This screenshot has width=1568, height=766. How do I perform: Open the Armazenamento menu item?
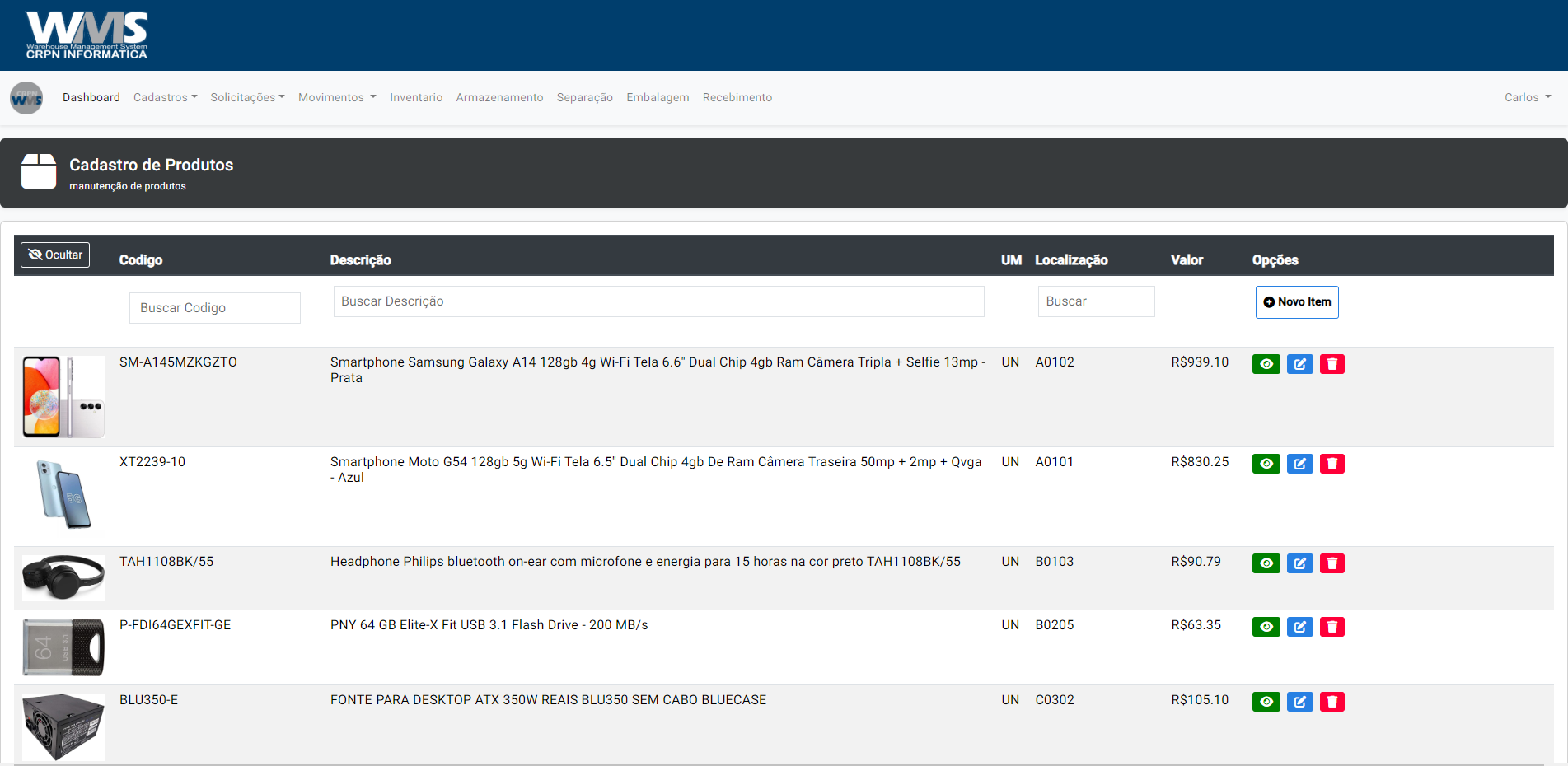(499, 97)
